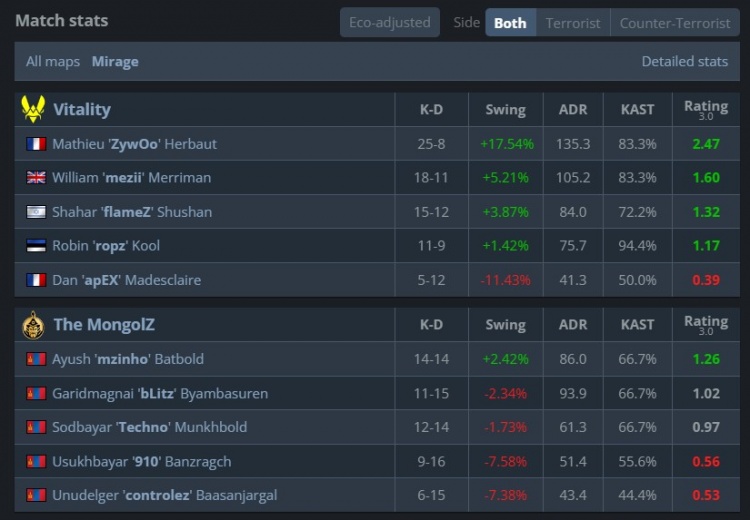Click the French flag beside ZywOo
The image size is (750, 520).
36,144
